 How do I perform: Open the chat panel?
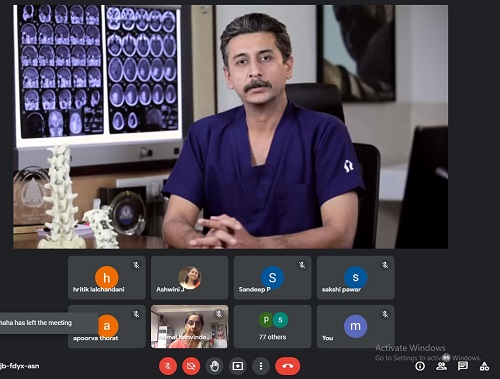(x=463, y=366)
